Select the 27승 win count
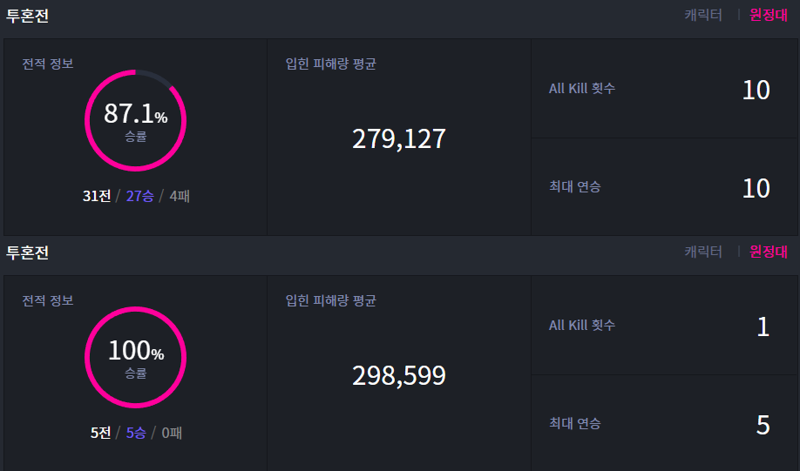Viewport: 800px width, 471px height. point(140,196)
